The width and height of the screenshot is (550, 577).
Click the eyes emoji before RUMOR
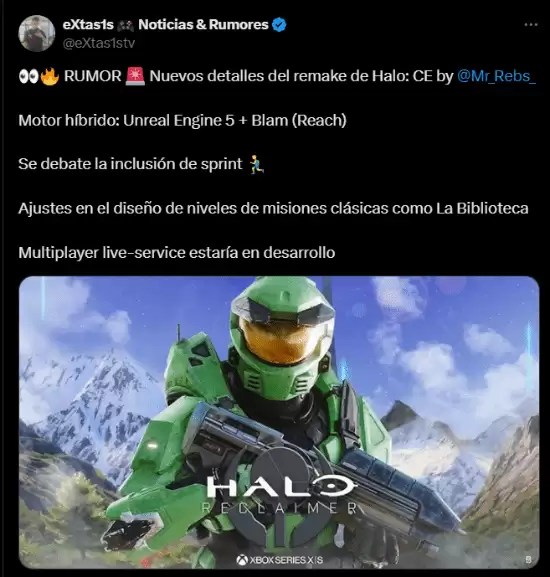28,76
